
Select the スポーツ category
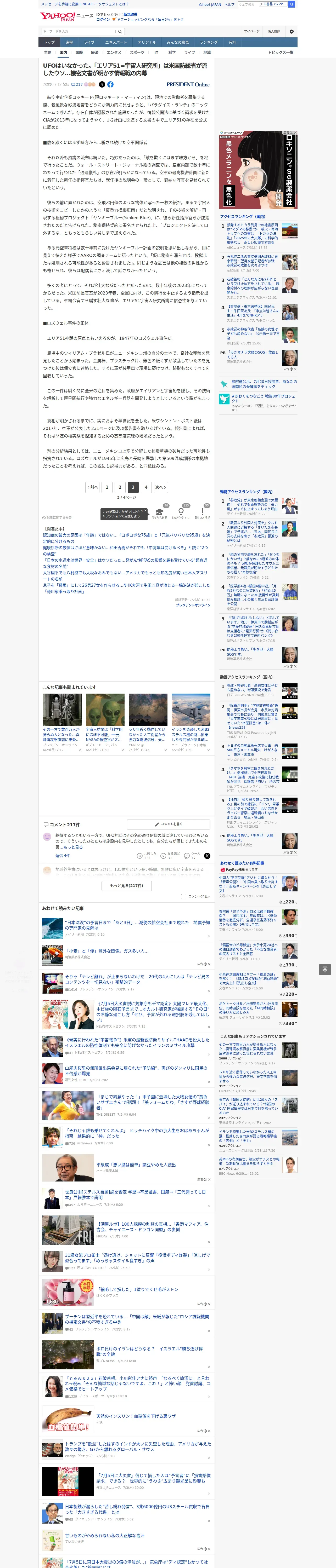click(x=137, y=52)
